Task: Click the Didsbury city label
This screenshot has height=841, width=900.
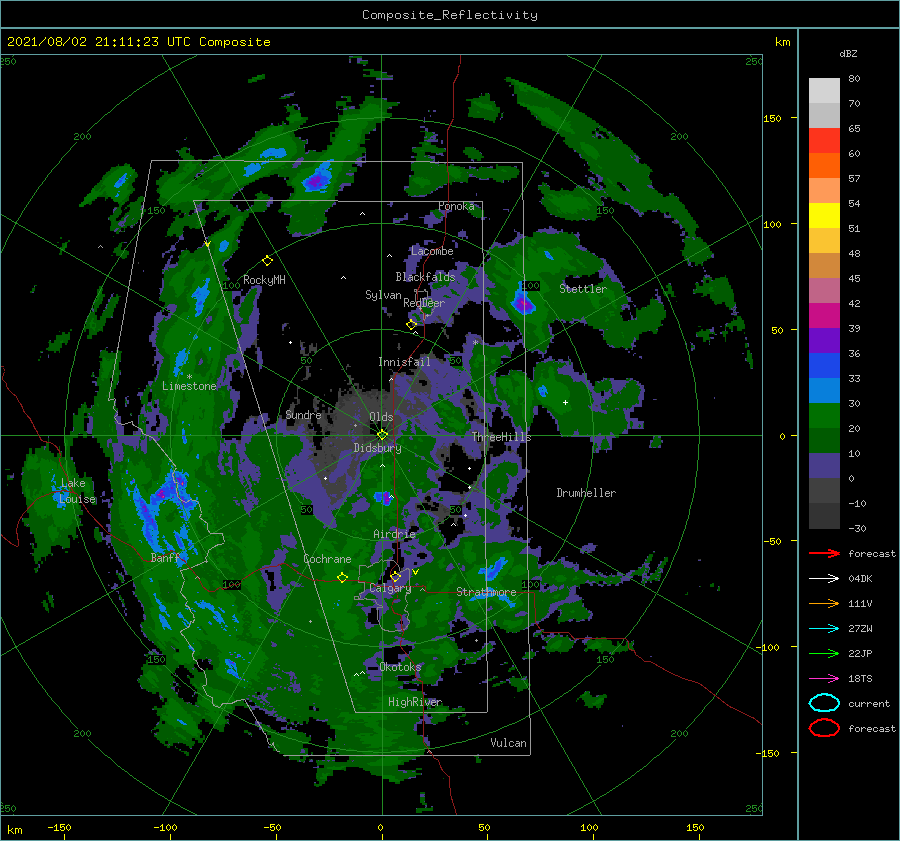Action: (x=377, y=448)
